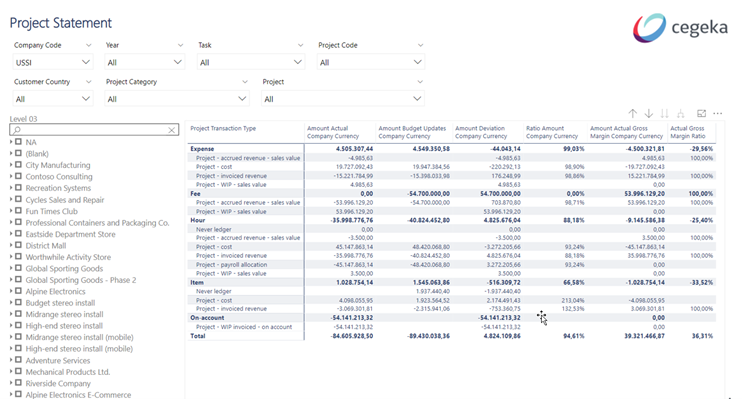Image resolution: width=742 pixels, height=399 pixels.
Task: Go to next level in hierarchy icon
Action: coord(664,114)
